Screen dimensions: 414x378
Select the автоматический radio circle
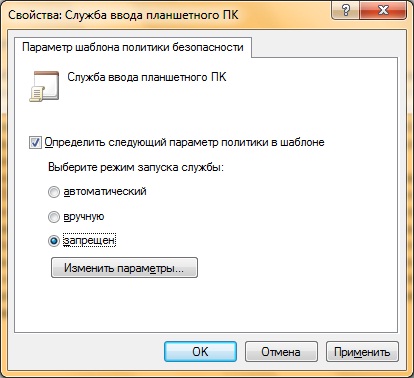click(x=54, y=192)
